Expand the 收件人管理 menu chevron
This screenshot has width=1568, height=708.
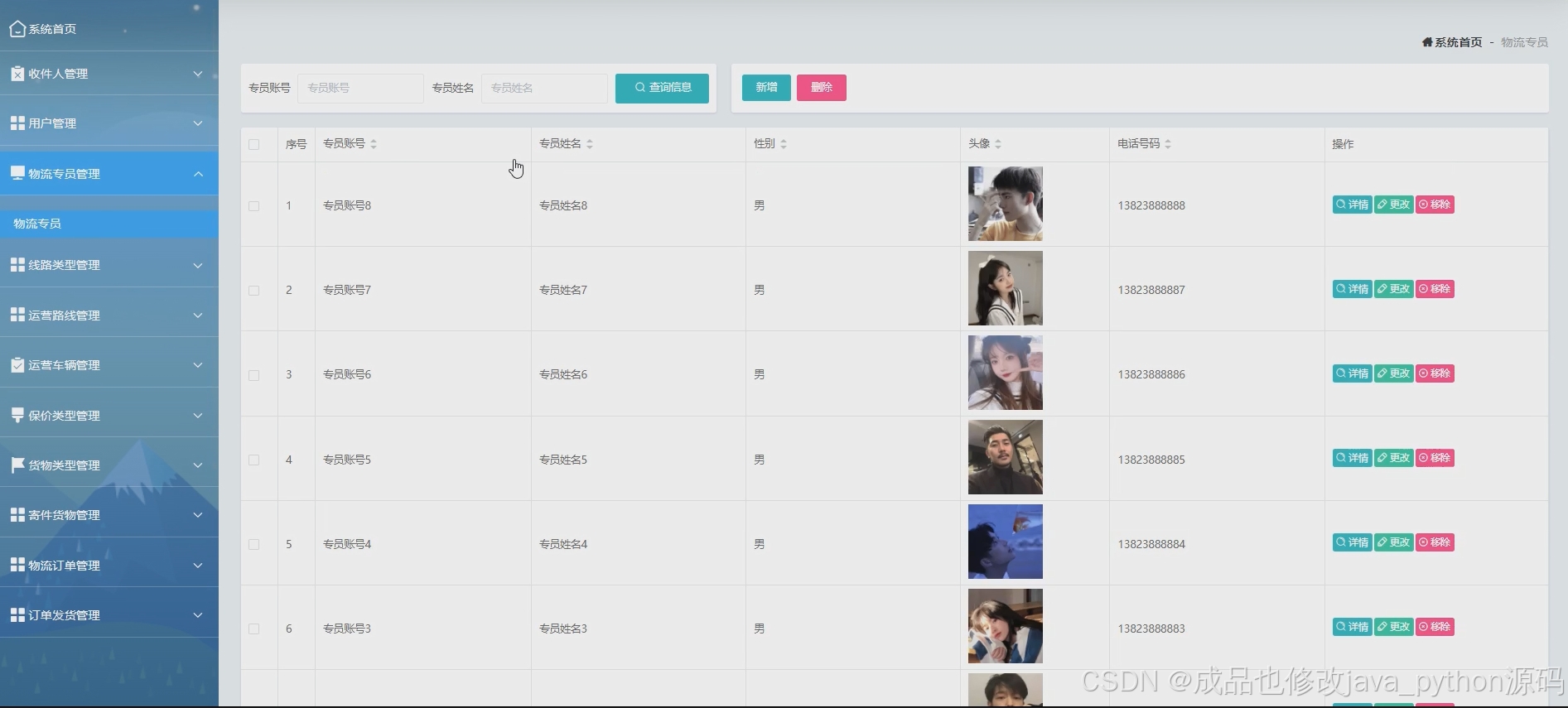click(198, 74)
